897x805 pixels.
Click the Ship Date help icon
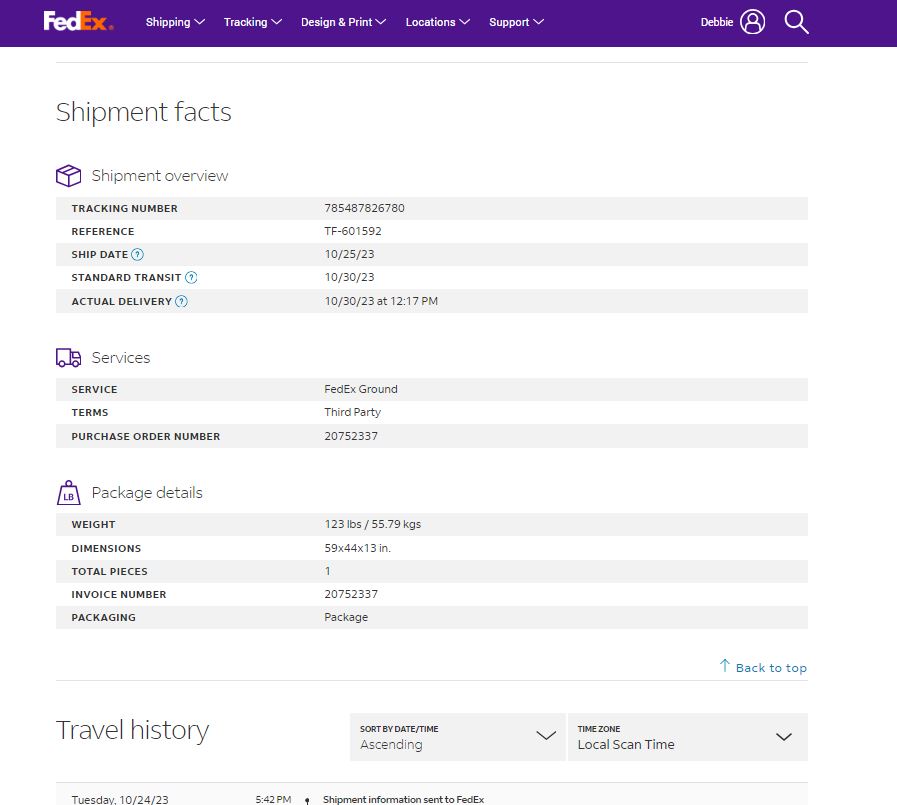click(137, 255)
